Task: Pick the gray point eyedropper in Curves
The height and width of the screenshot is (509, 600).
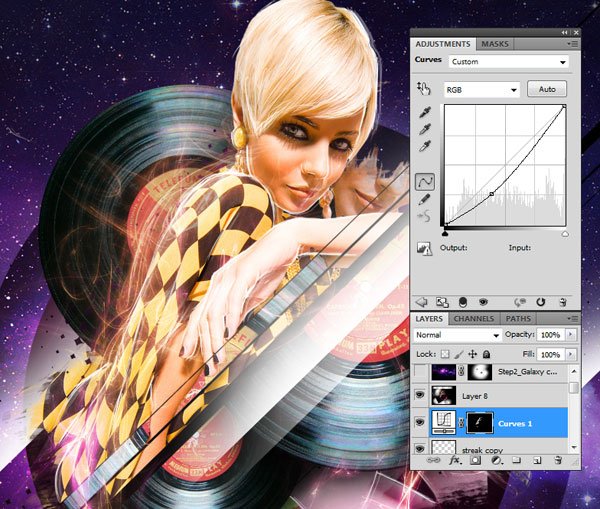Action: [425, 129]
